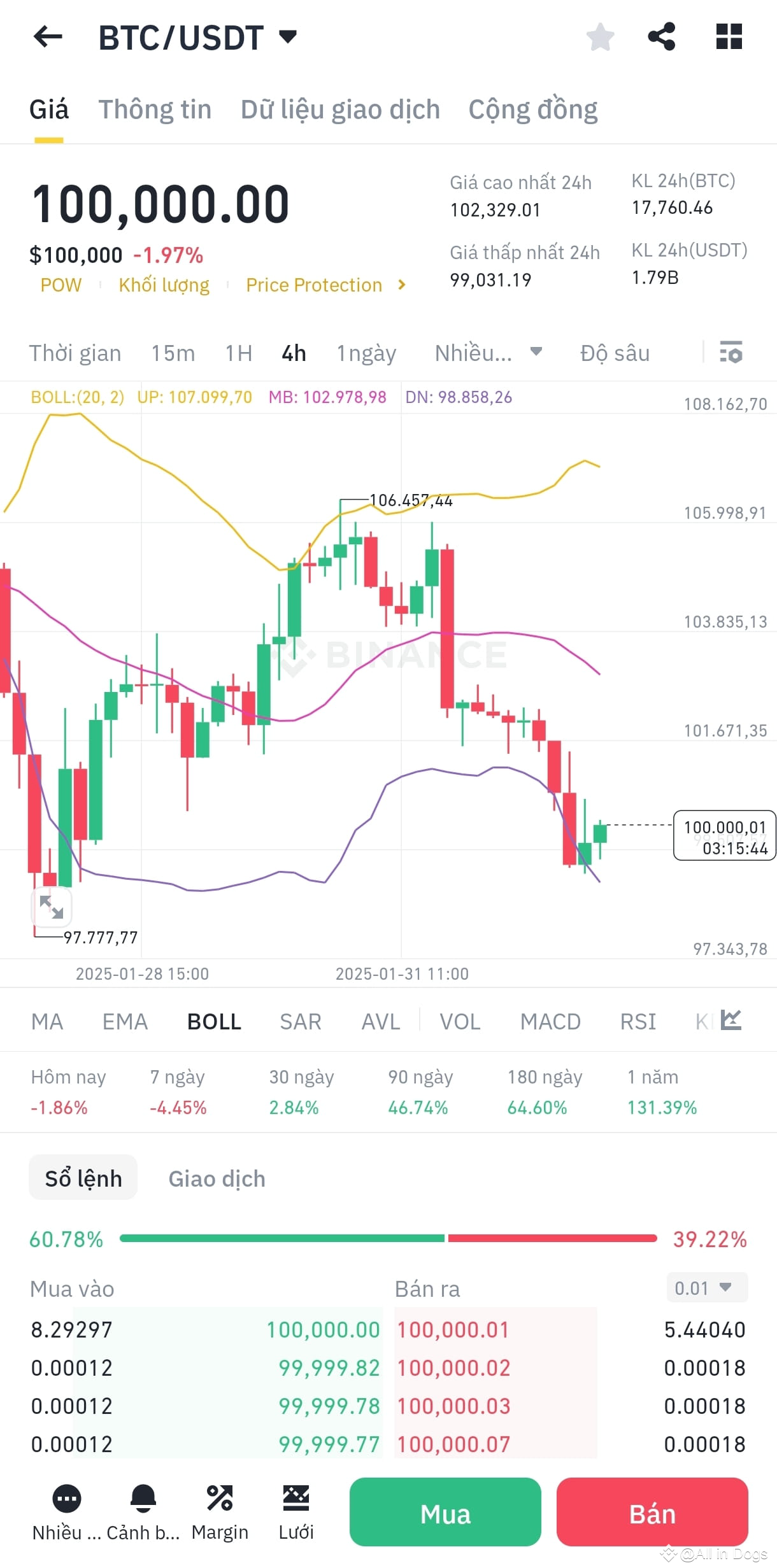Open chart indicator settings icon beside Độ sâu
The height and width of the screenshot is (1568, 777).
pyautogui.click(x=731, y=352)
